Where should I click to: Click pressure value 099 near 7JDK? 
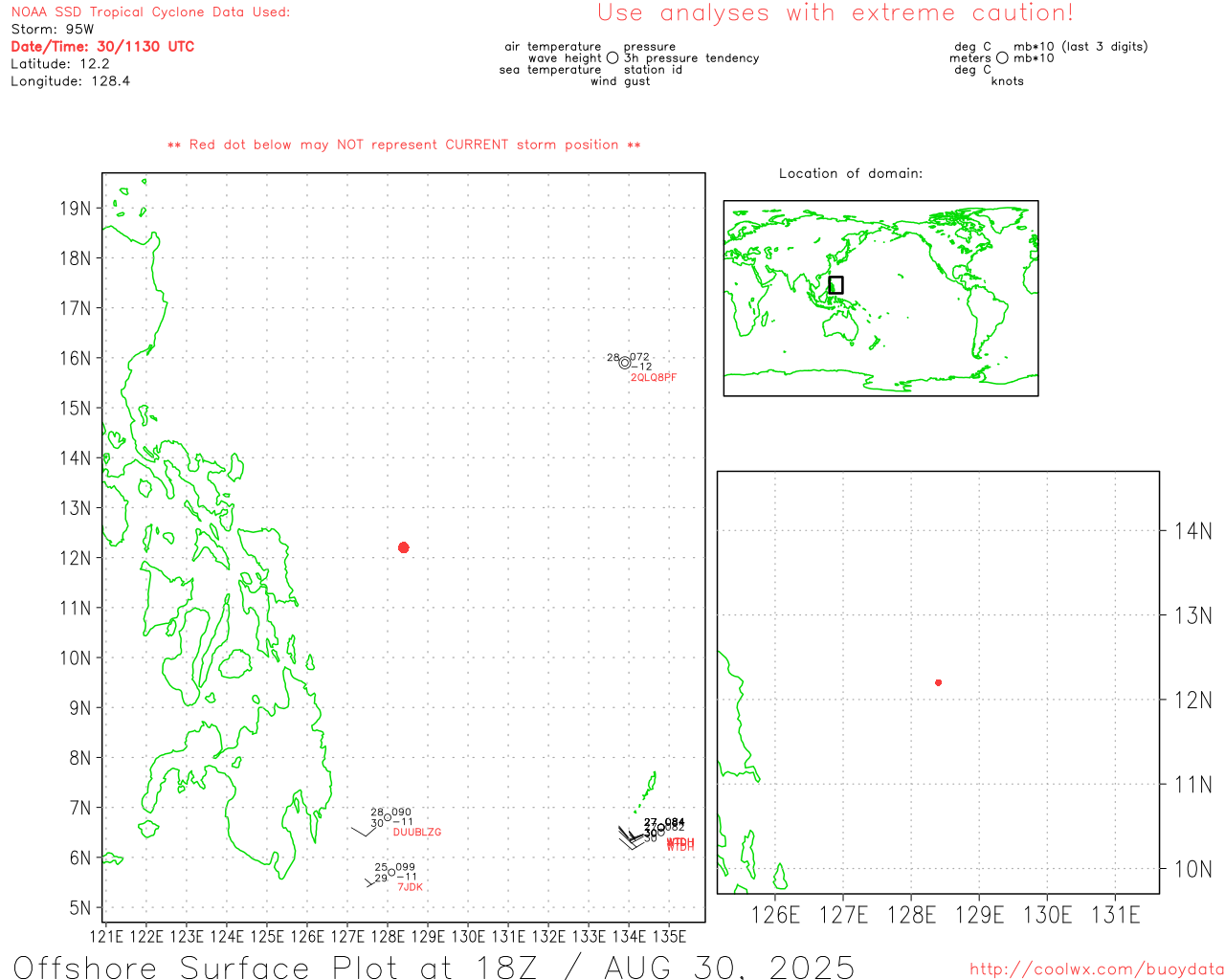coord(406,867)
